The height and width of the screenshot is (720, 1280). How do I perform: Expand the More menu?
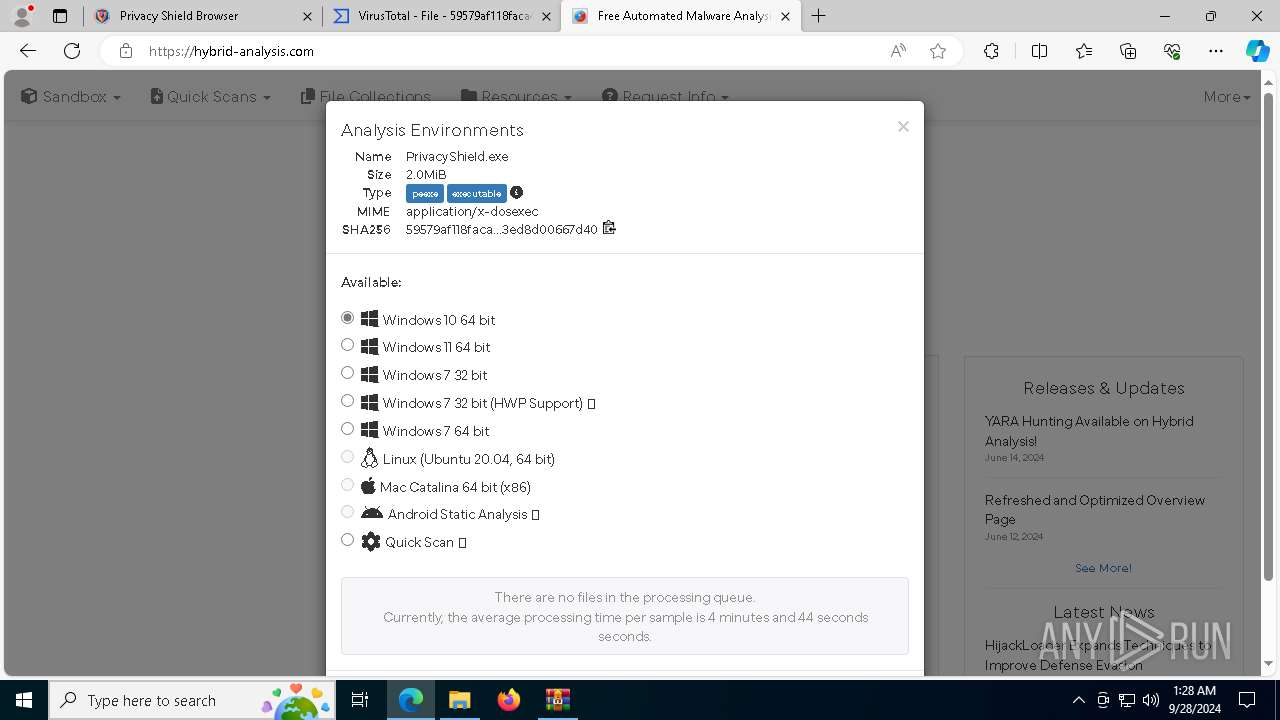coord(1227,97)
